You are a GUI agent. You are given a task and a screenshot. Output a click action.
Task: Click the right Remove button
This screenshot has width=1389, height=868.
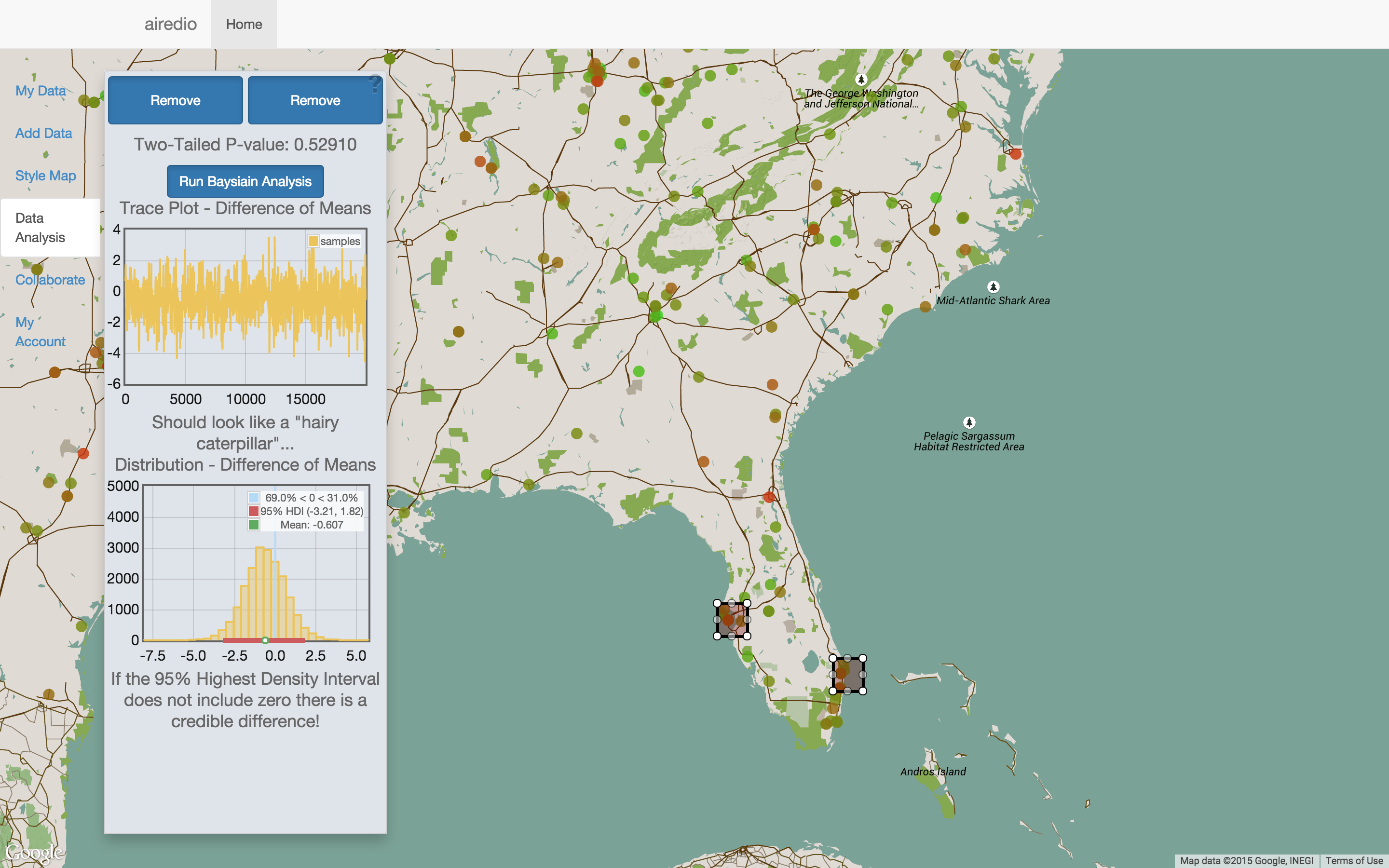tap(314, 100)
